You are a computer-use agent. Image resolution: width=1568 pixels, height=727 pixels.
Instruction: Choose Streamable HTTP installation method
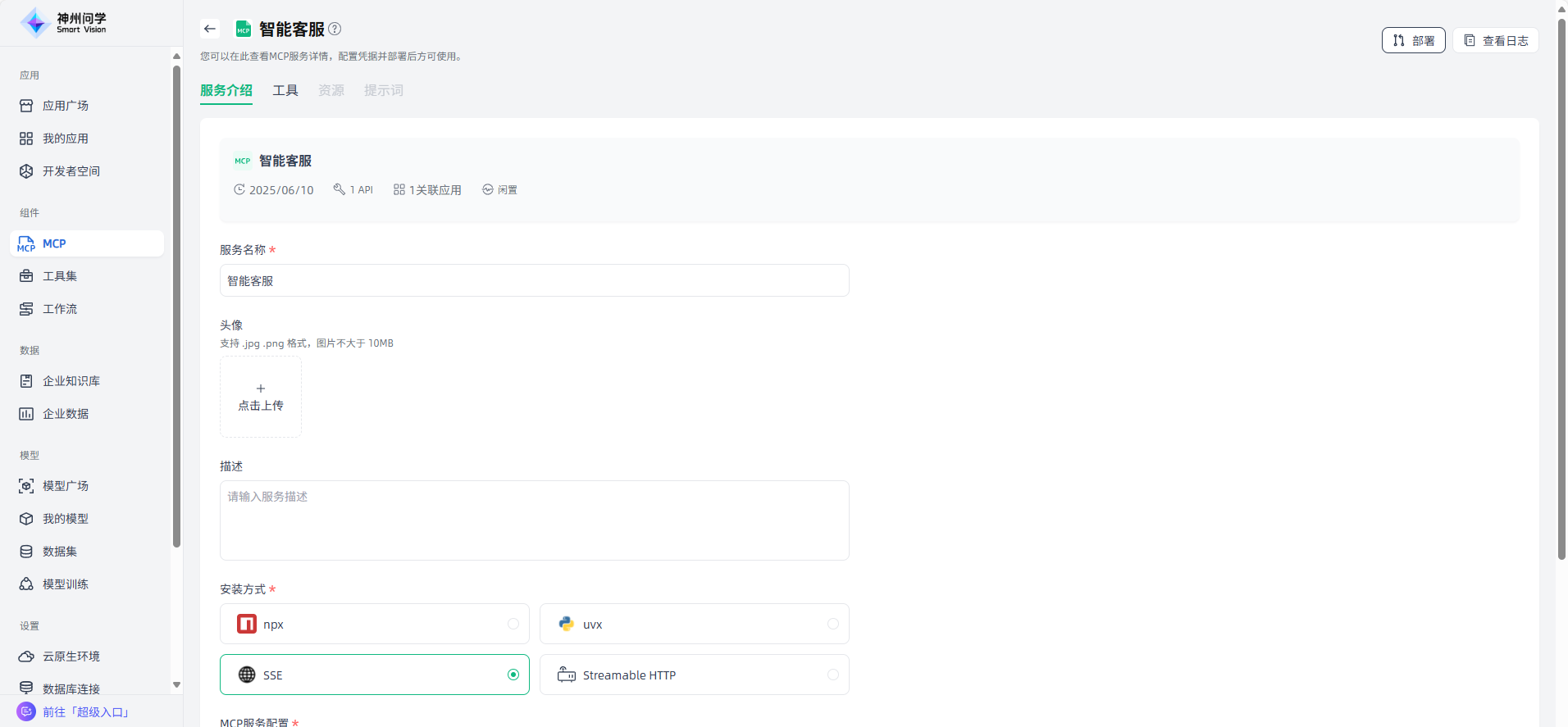pos(694,675)
